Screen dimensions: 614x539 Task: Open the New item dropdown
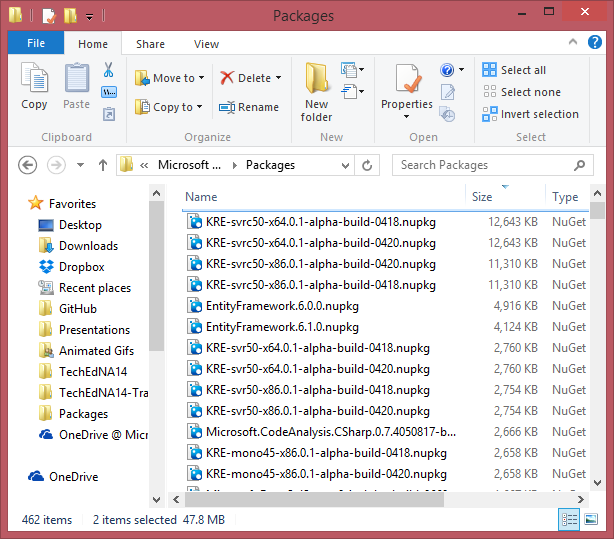(352, 70)
